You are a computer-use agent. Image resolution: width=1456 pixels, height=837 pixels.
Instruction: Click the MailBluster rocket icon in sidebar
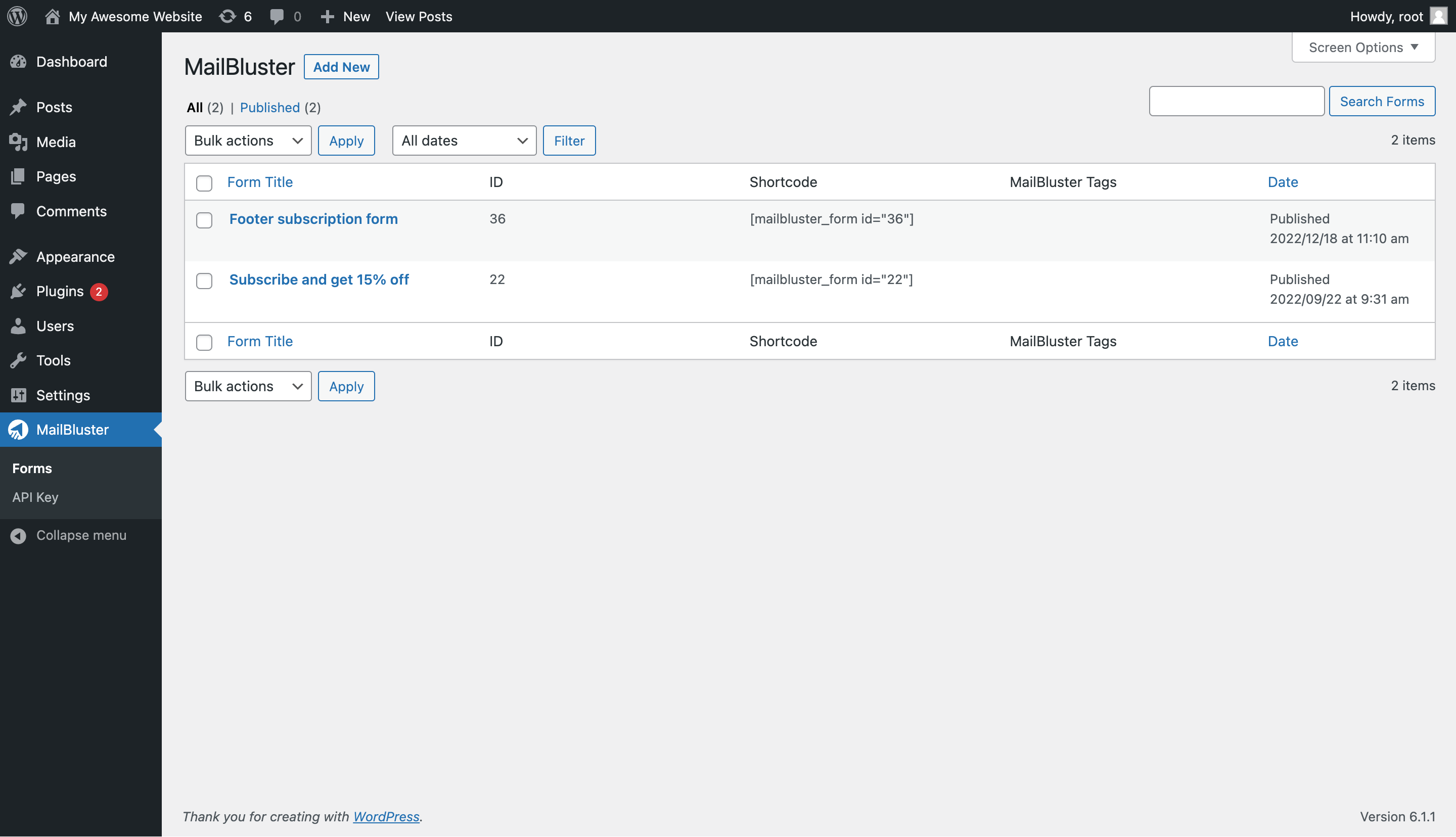pos(18,430)
